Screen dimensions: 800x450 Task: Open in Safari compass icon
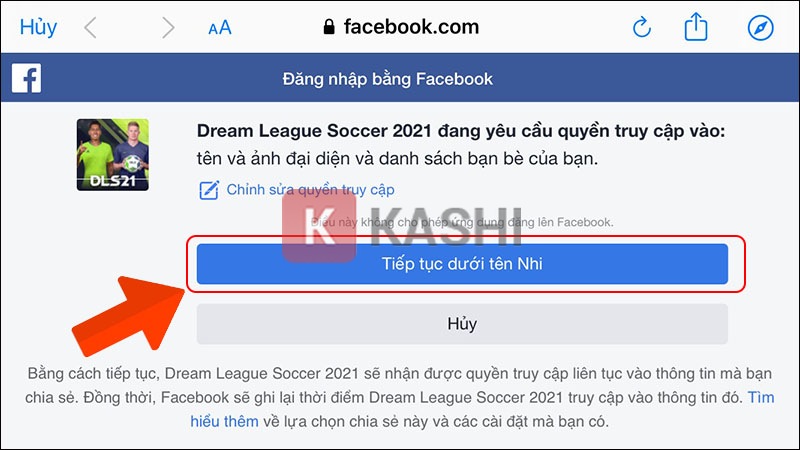pyautogui.click(x=760, y=28)
